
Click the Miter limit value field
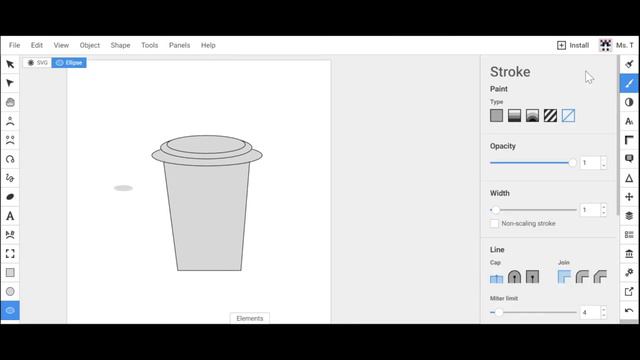click(x=590, y=313)
